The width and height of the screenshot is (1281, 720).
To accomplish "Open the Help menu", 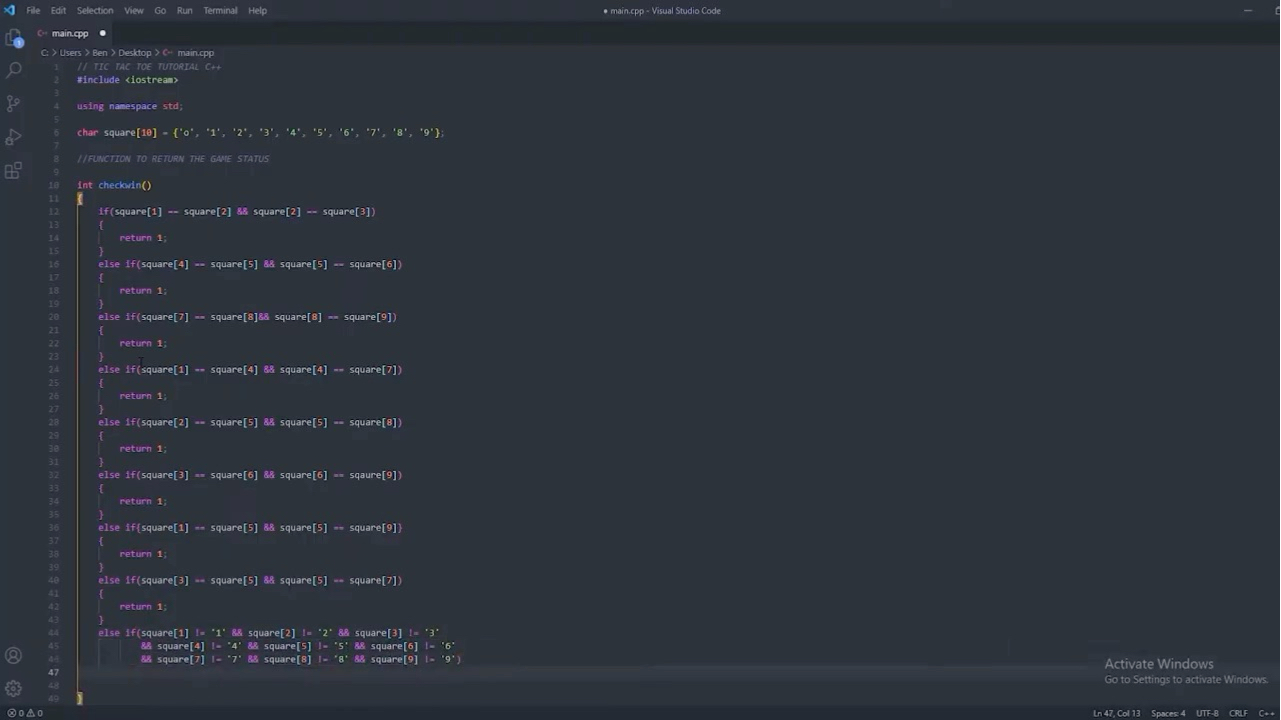I will point(257,10).
